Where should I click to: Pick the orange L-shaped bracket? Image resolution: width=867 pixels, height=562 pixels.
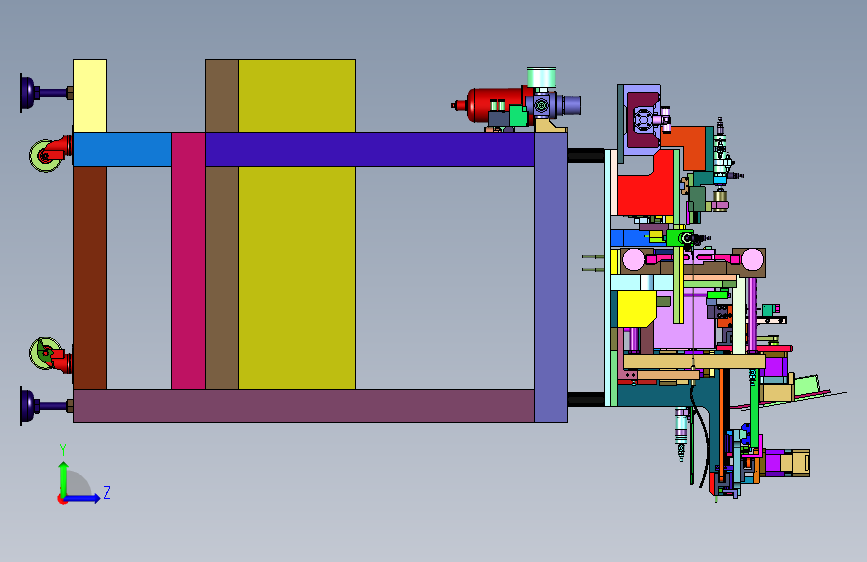point(690,146)
